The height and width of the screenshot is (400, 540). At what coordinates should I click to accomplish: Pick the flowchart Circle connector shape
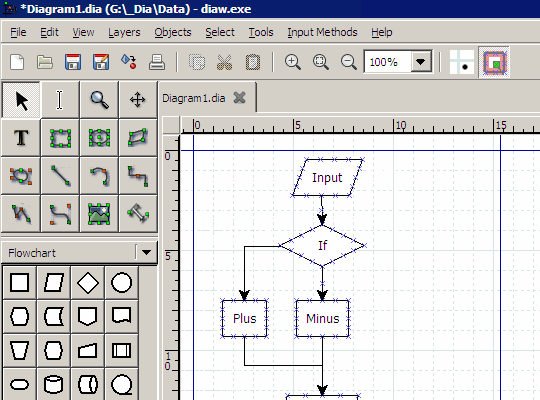122,283
